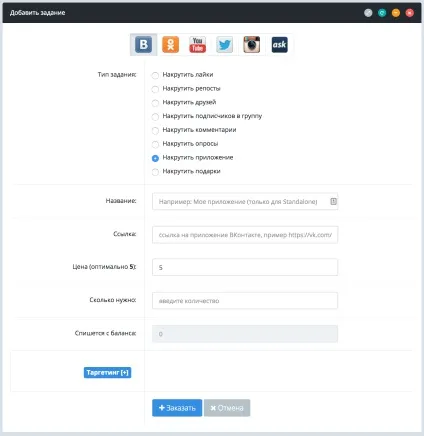This screenshot has height=436, width=424.
Task: Select 'Накрутить лайки' radio option
Action: point(155,75)
